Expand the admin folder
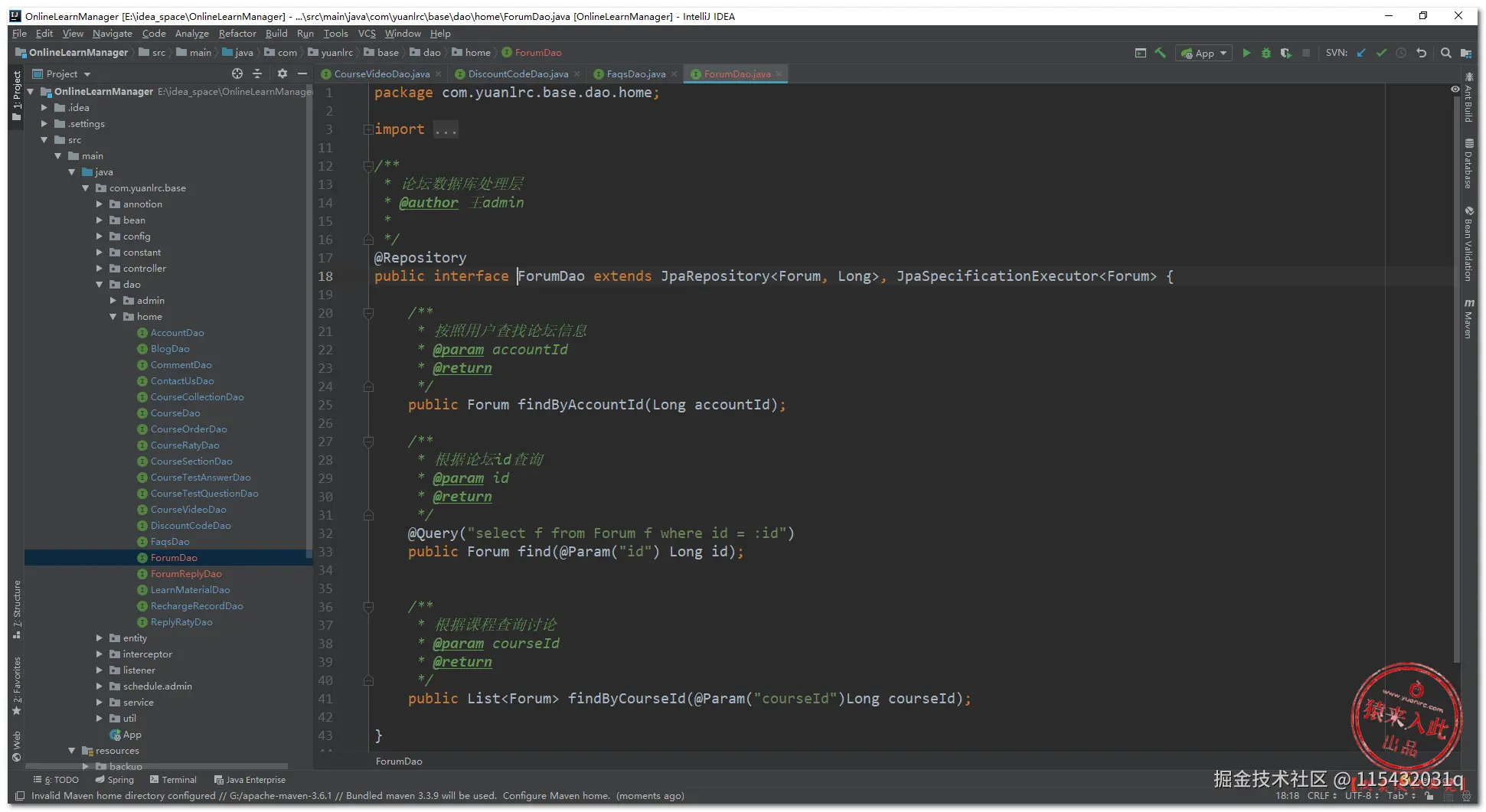Image resolution: width=1486 pixels, height=812 pixels. click(x=113, y=301)
